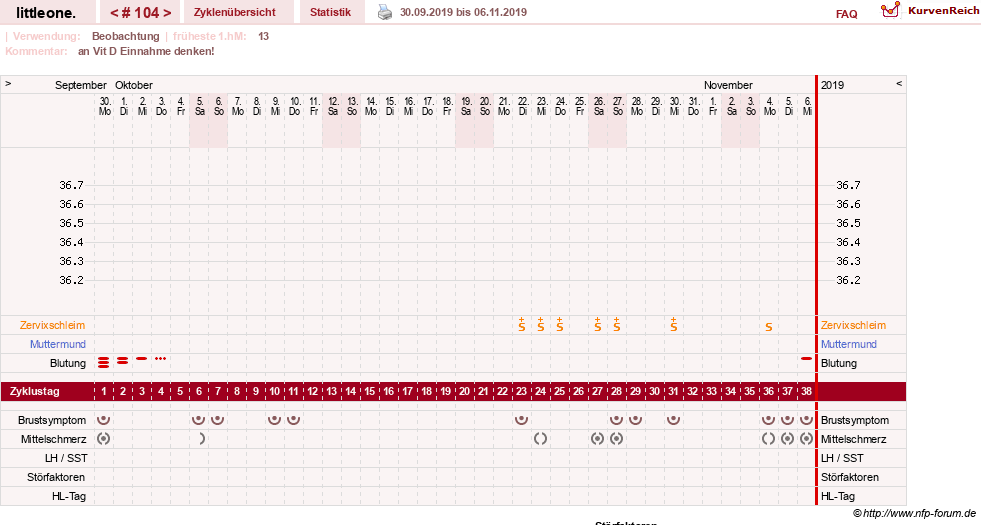The height and width of the screenshot is (525, 981).
Task: Click Zervixschleim S icon on cycle day 36
Action: pos(768,327)
